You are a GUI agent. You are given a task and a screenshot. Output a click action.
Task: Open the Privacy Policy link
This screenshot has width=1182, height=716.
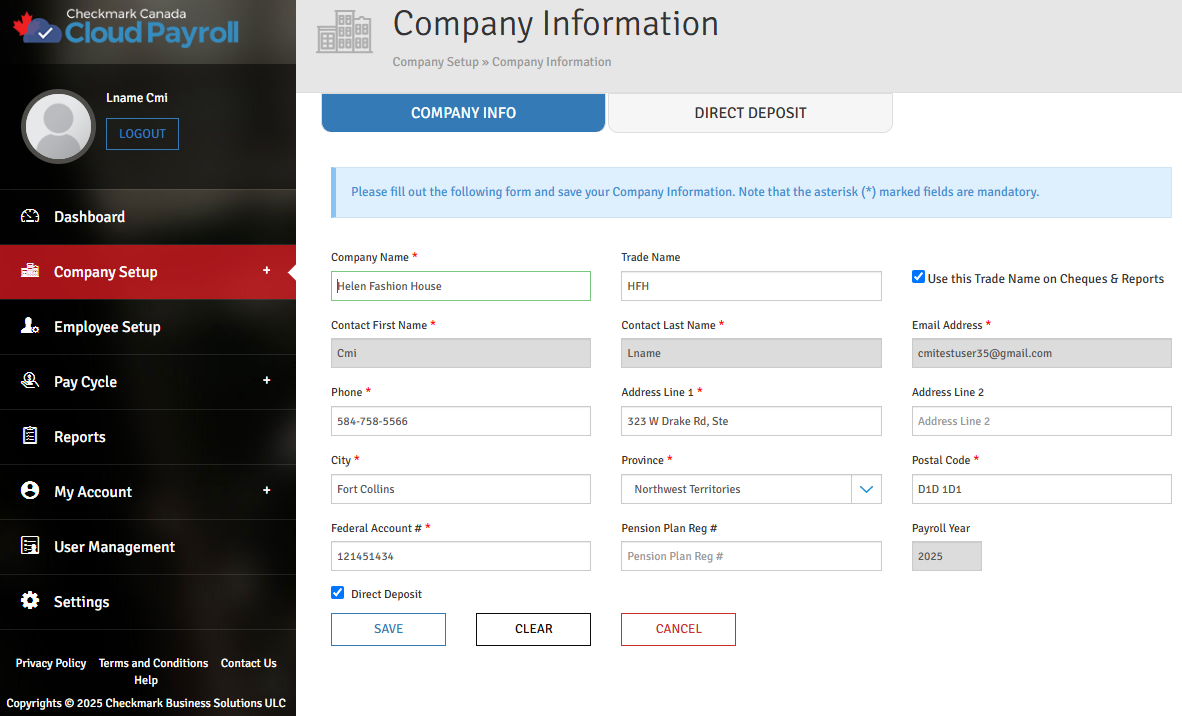point(51,663)
